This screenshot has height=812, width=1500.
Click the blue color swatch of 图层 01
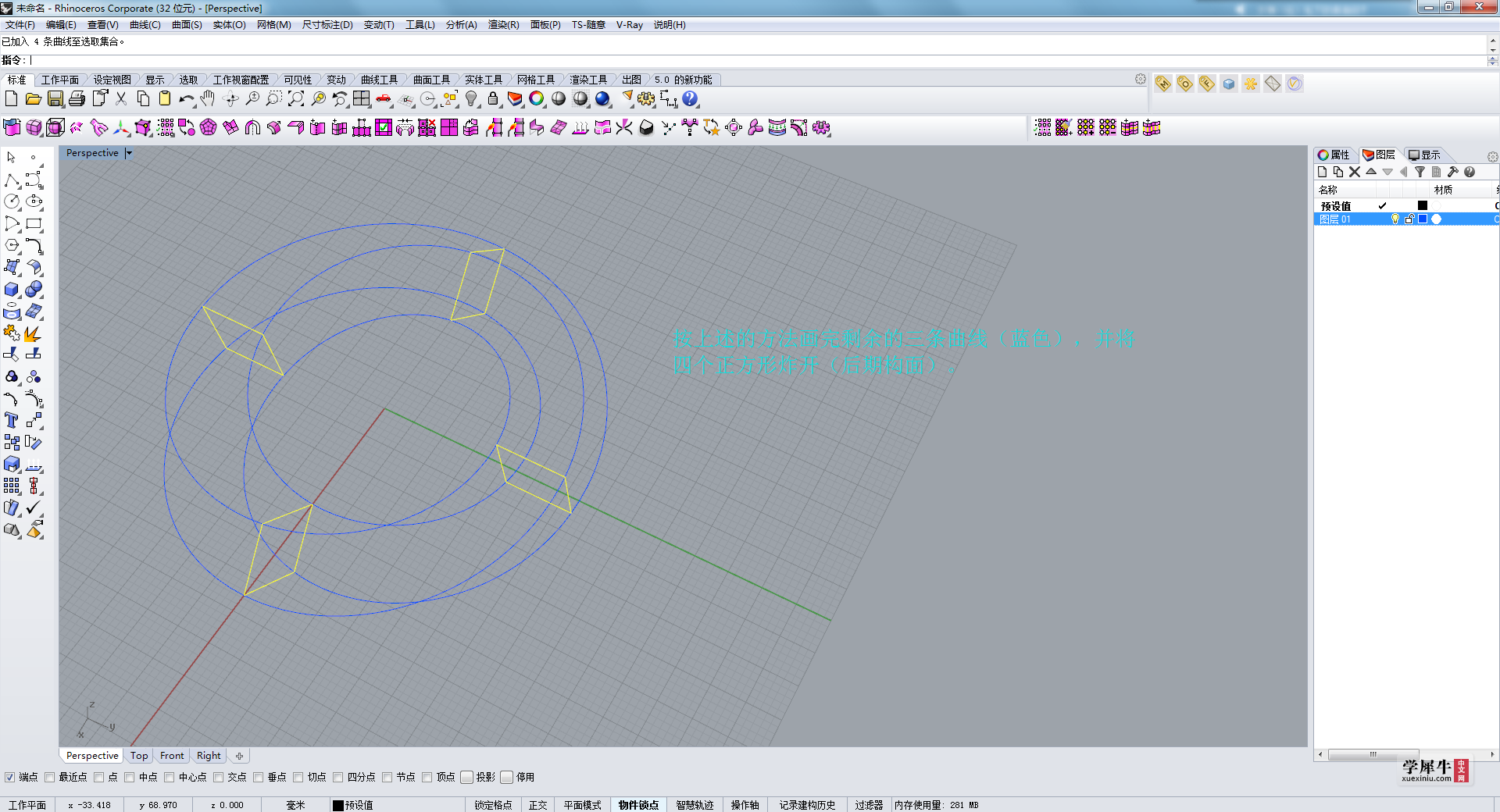[1423, 219]
